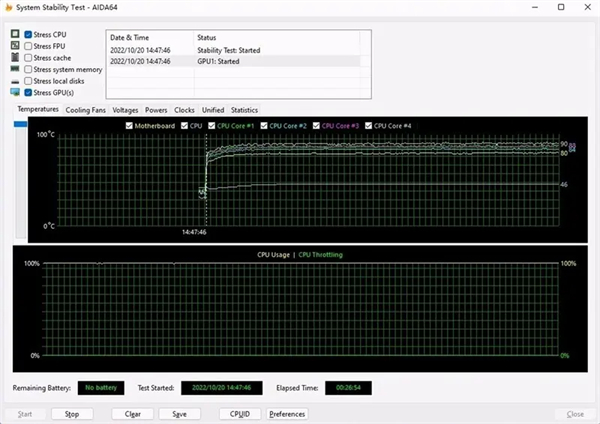Enable the Stress system memory checkbox
This screenshot has width=600, height=424.
28,70
